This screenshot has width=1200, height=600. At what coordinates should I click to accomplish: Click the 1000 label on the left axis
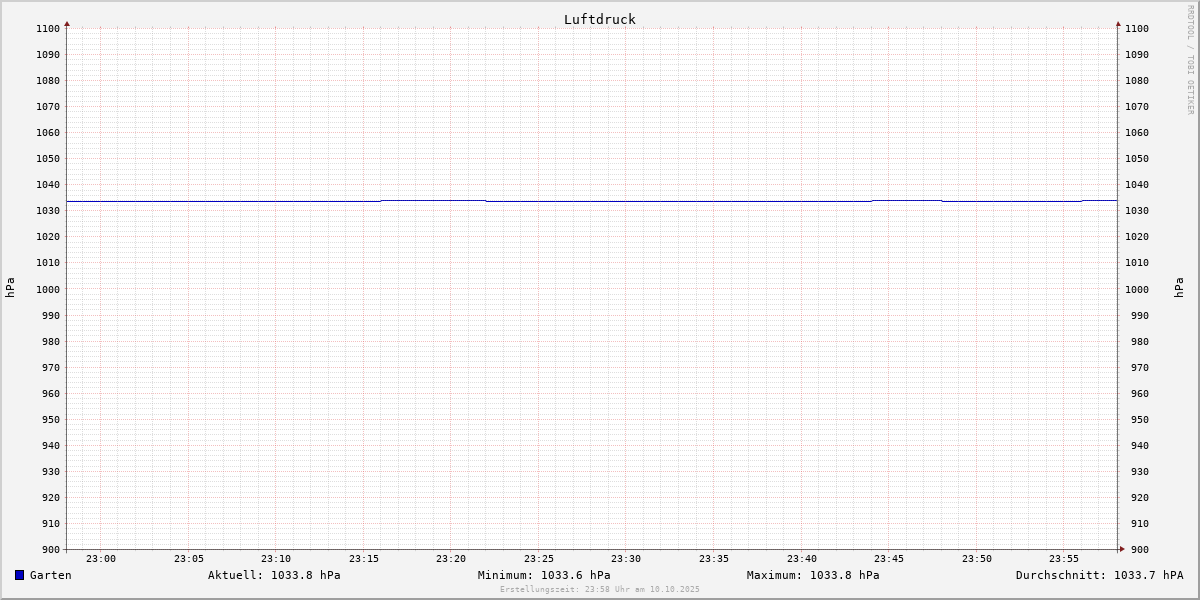[48, 289]
